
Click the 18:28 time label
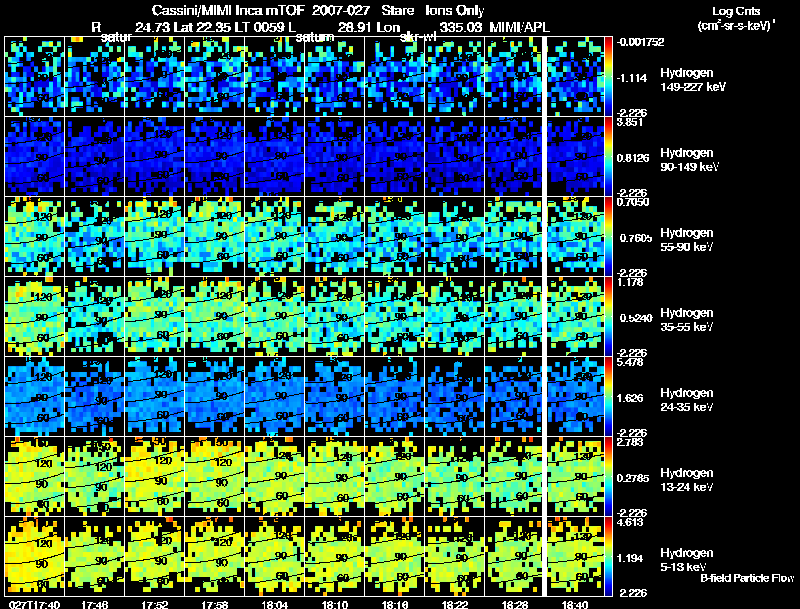click(515, 604)
